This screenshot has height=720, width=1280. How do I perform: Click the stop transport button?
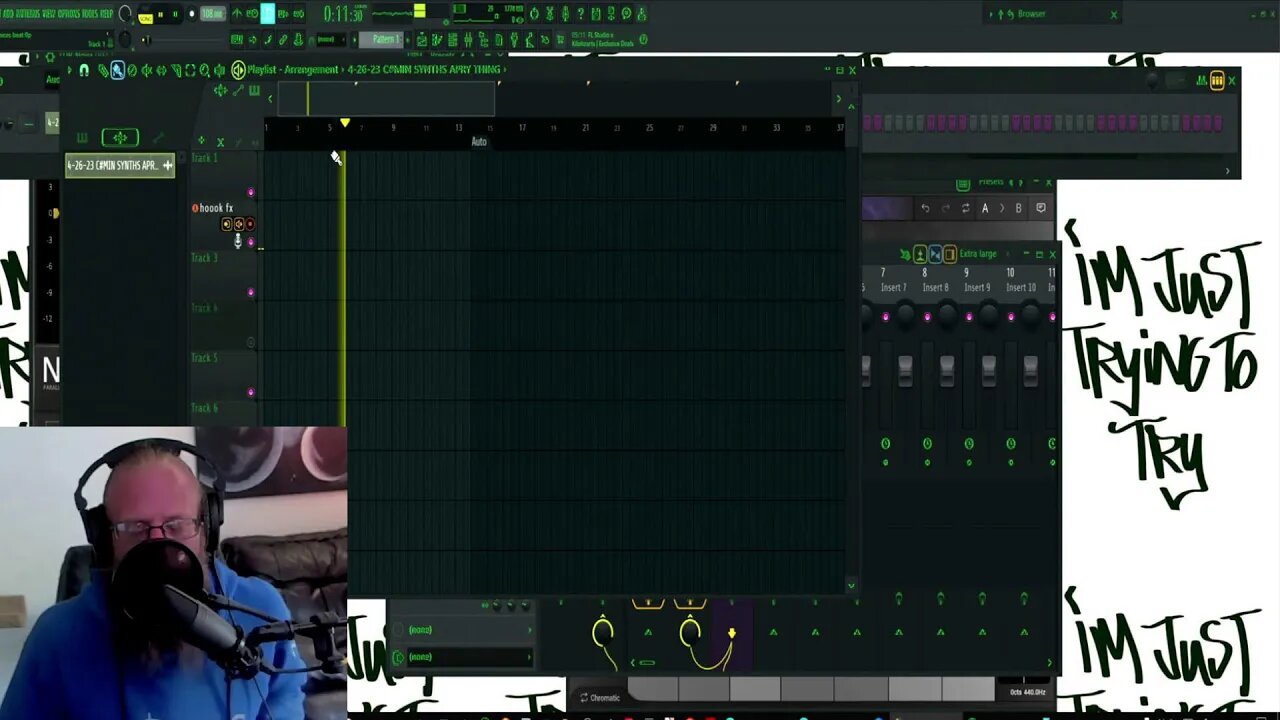pos(175,14)
